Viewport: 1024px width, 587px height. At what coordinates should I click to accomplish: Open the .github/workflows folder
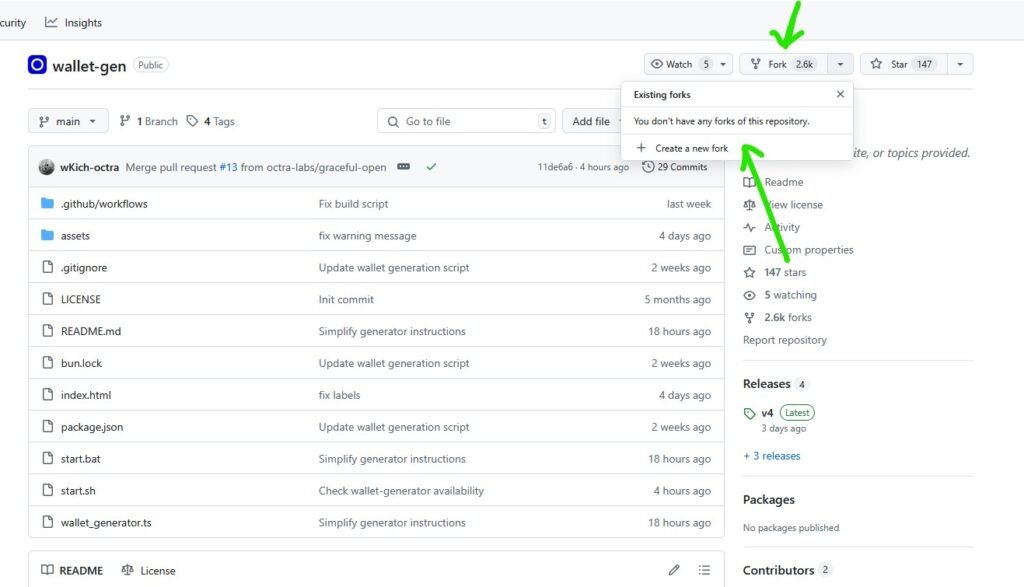coord(104,204)
